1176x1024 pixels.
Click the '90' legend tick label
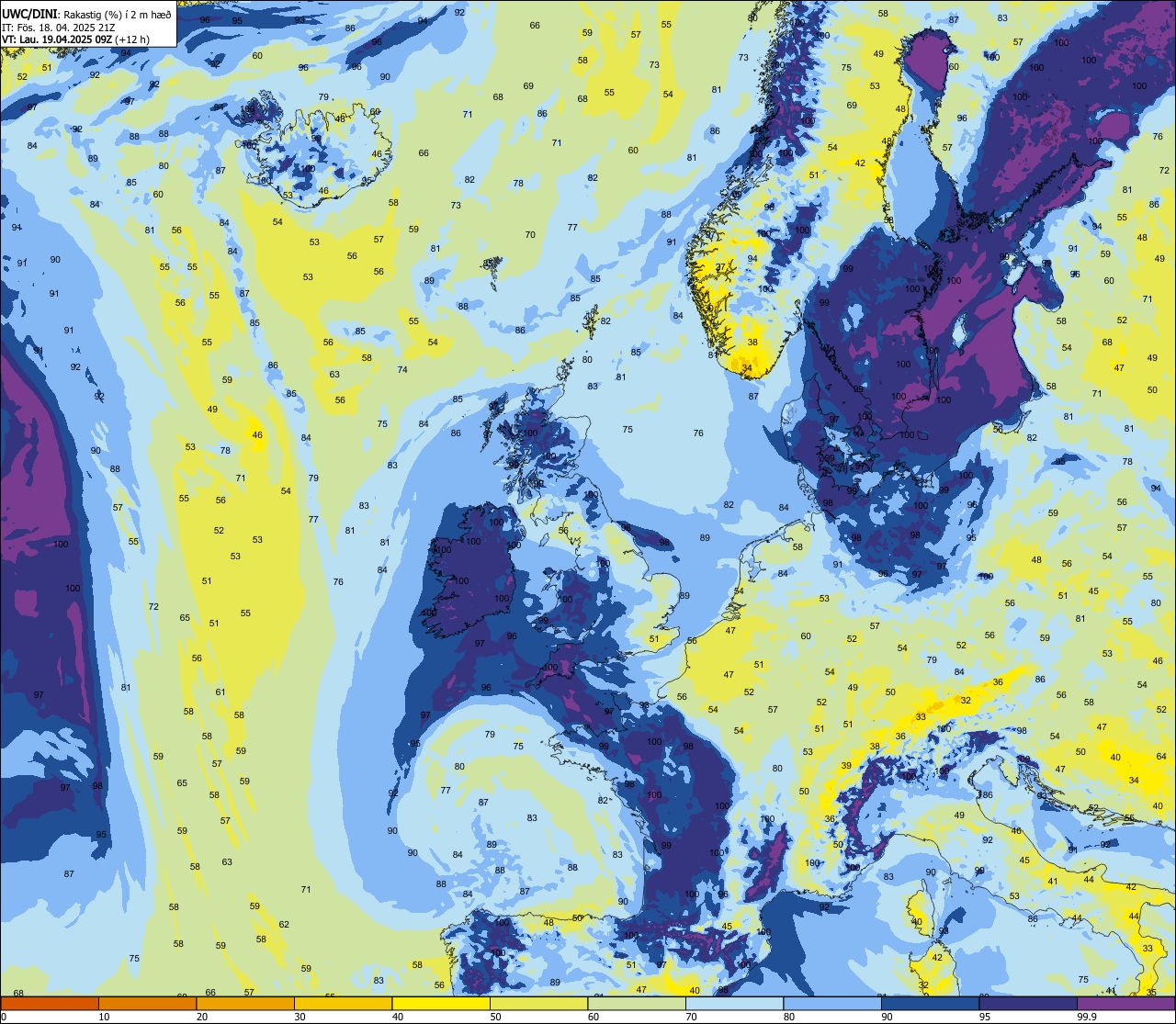pyautogui.click(x=887, y=1017)
